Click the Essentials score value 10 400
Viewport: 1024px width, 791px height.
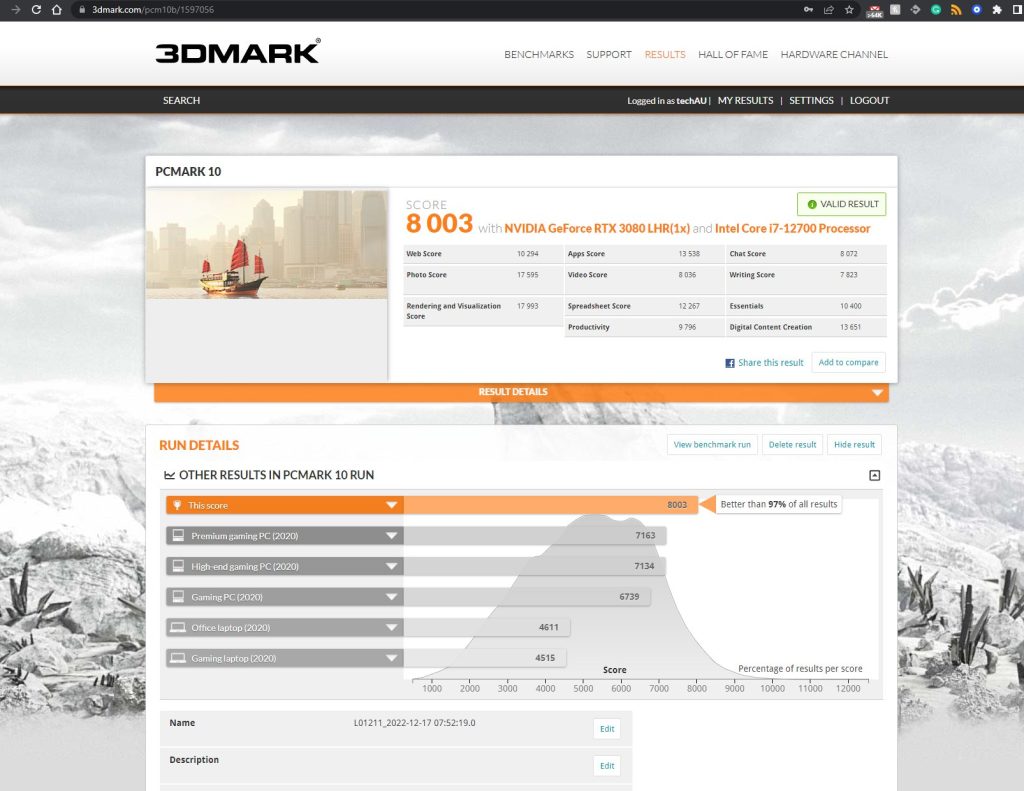tap(850, 306)
